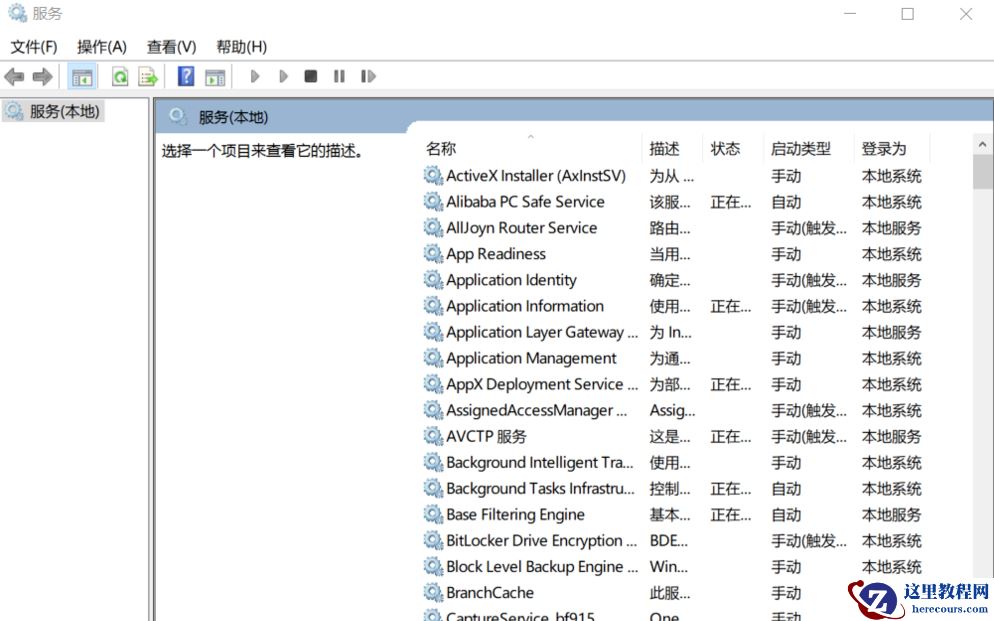Restart the selected service
The image size is (994, 621).
(x=367, y=76)
